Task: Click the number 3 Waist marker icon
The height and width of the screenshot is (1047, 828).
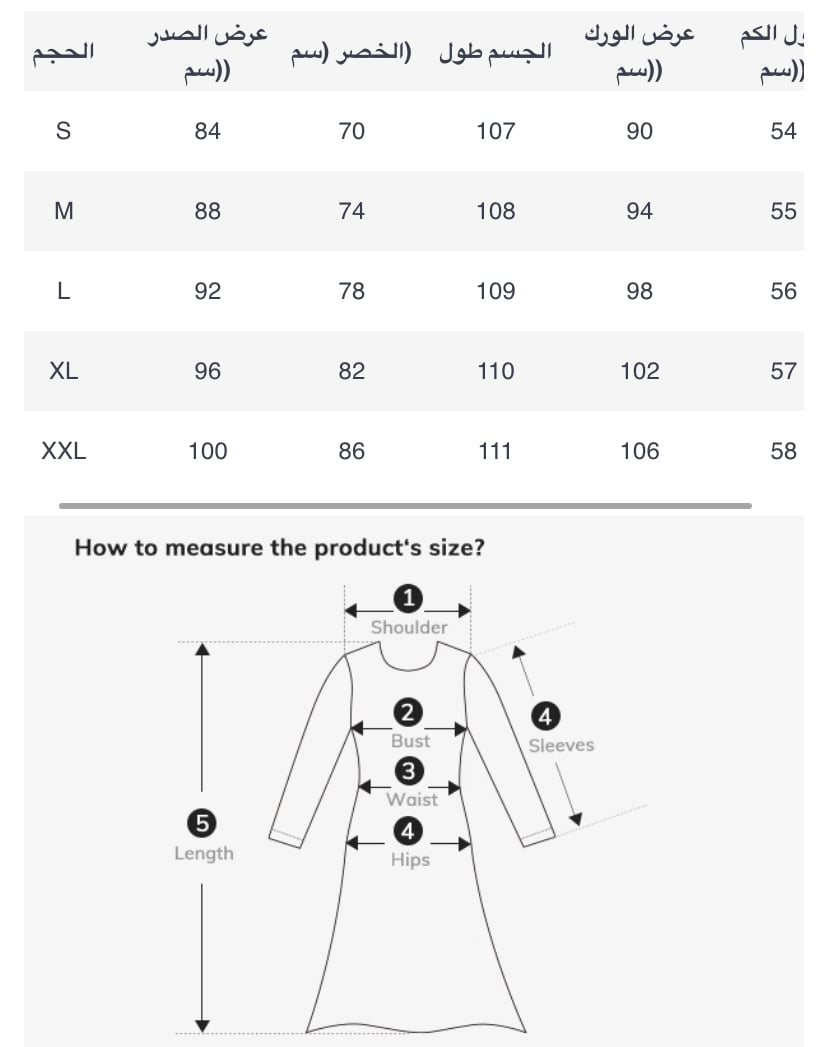Action: pyautogui.click(x=409, y=771)
